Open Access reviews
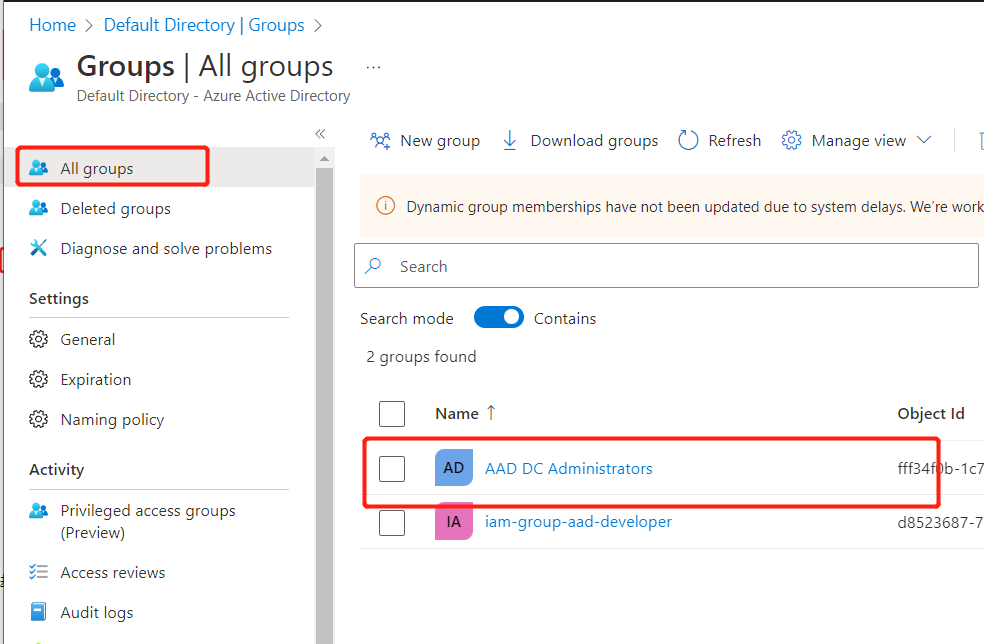This screenshot has height=644, width=984. 159,572
